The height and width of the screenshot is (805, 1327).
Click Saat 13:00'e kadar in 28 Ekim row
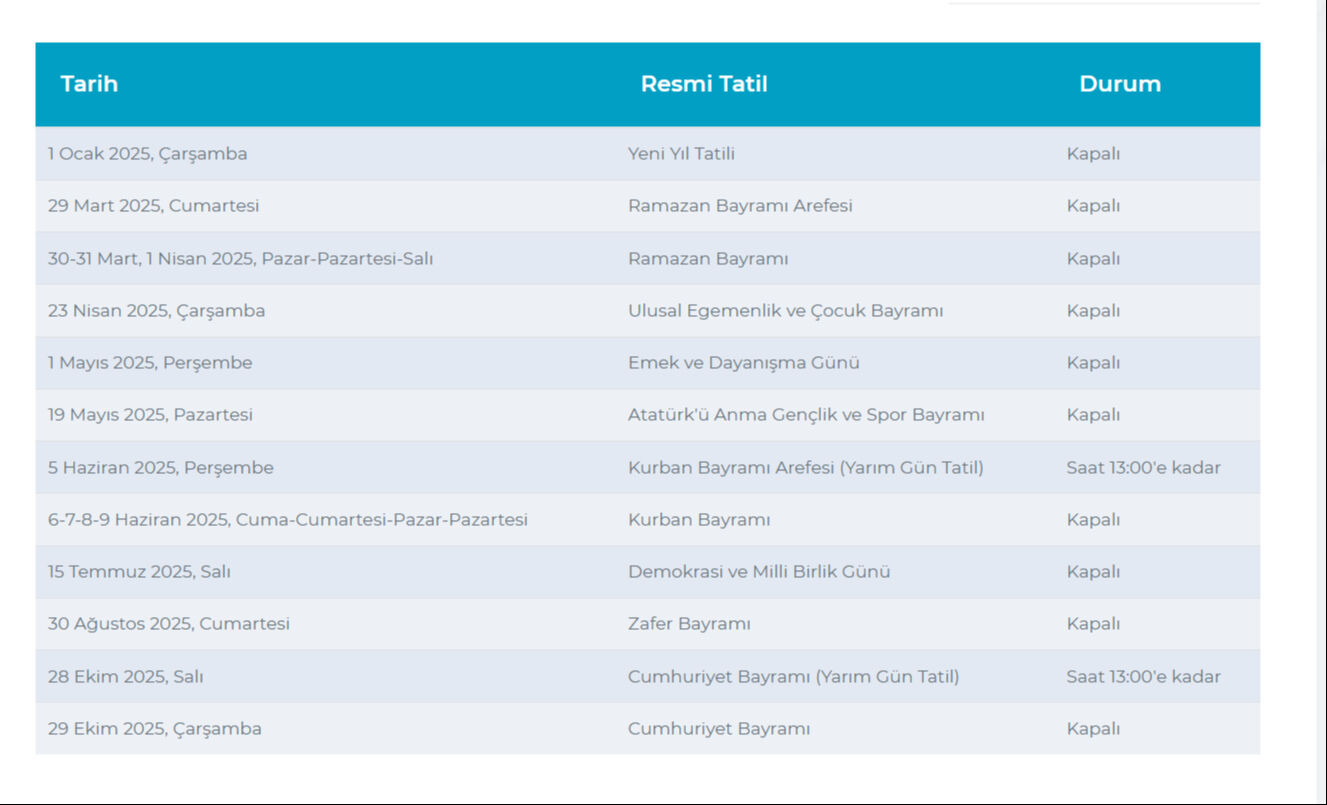1143,677
